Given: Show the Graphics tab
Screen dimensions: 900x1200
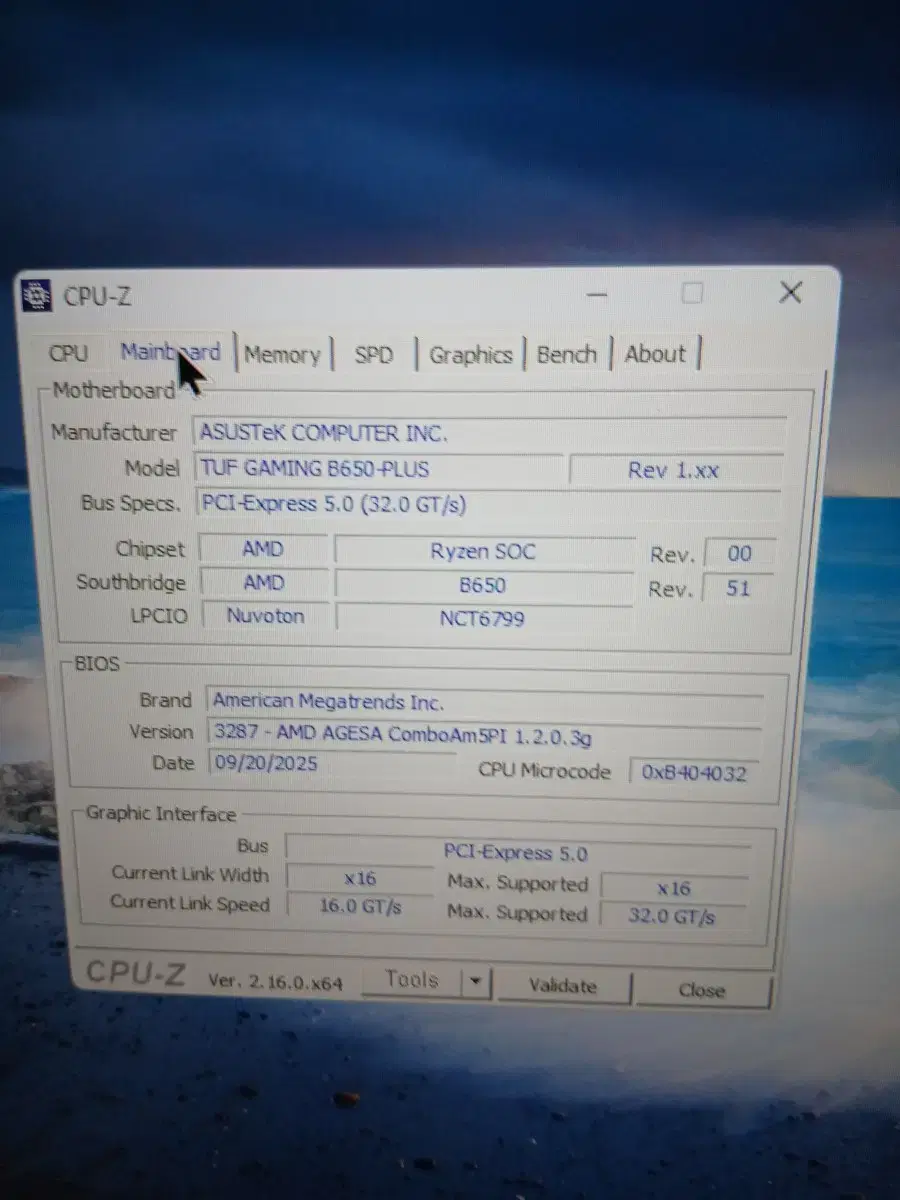Looking at the screenshot, I should (470, 354).
